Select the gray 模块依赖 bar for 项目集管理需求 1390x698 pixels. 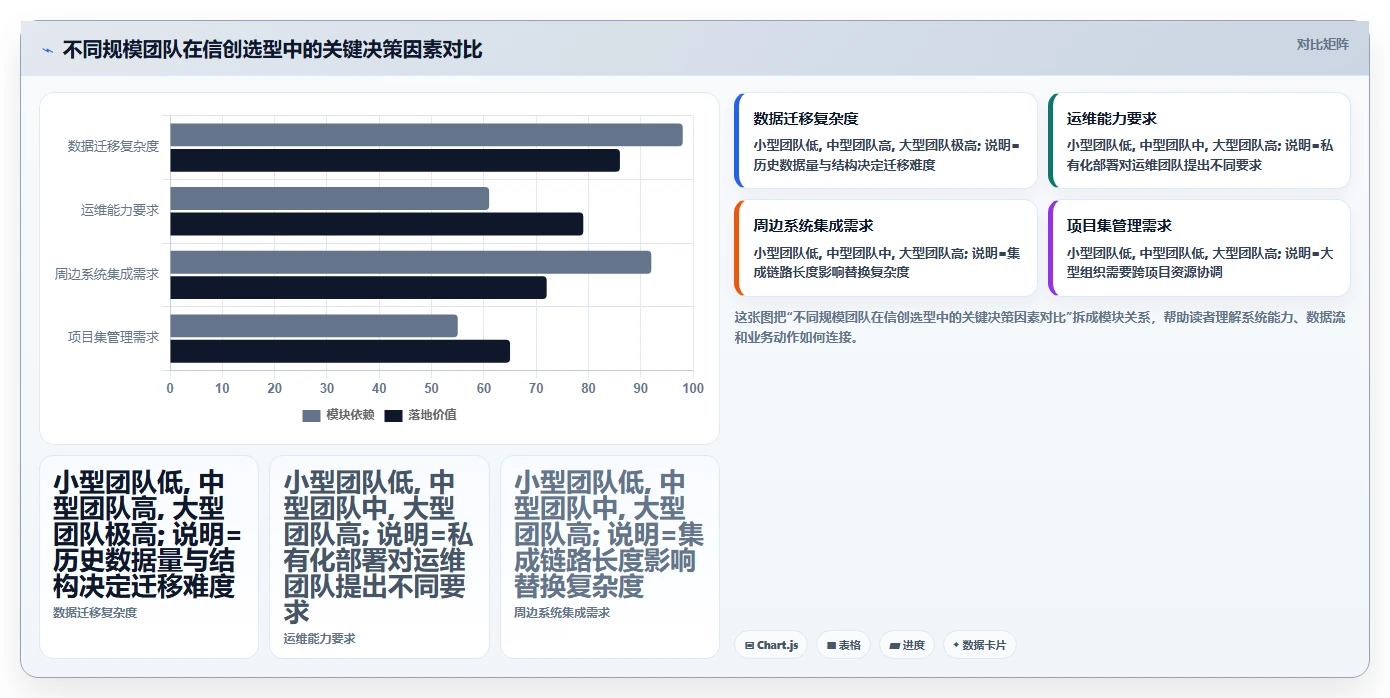click(x=314, y=326)
